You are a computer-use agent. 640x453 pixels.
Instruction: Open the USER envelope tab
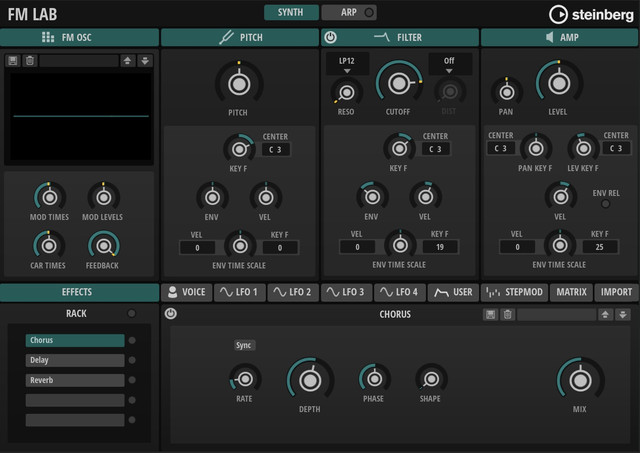(453, 292)
